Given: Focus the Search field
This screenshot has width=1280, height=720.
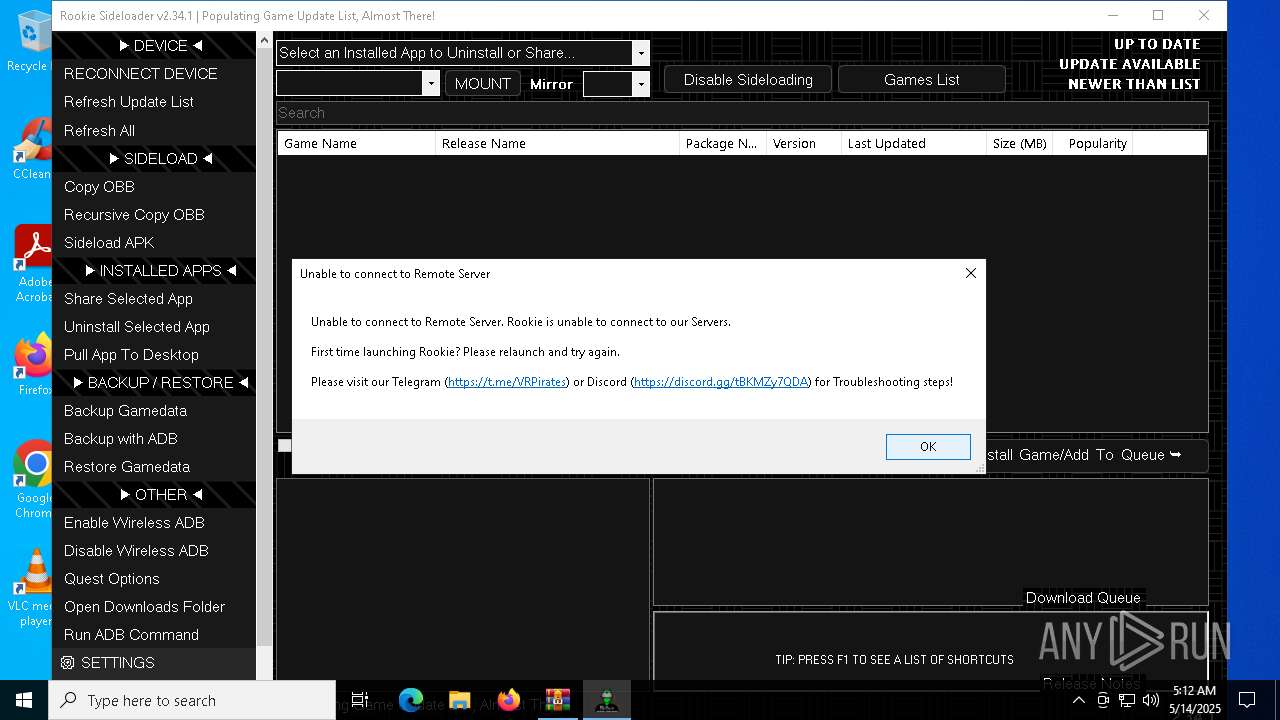Looking at the screenshot, I should pos(742,113).
